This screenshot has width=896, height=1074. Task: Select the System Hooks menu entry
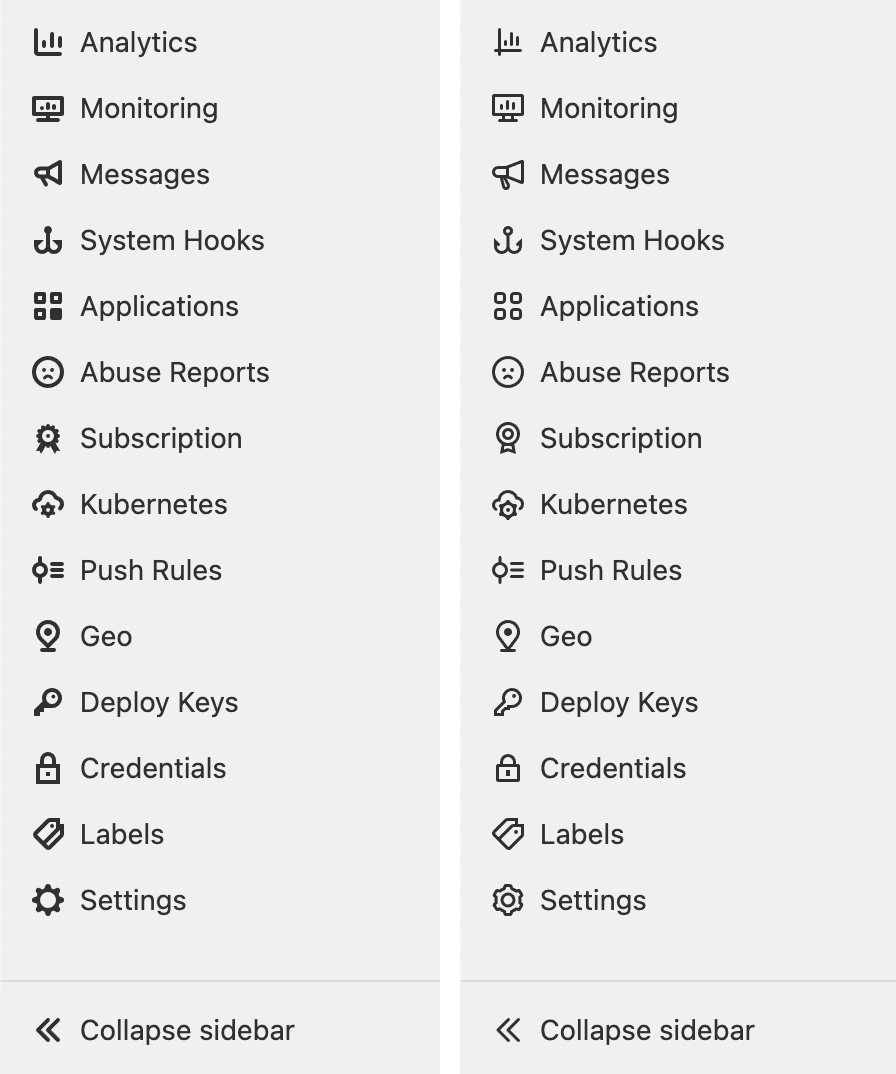pos(172,240)
